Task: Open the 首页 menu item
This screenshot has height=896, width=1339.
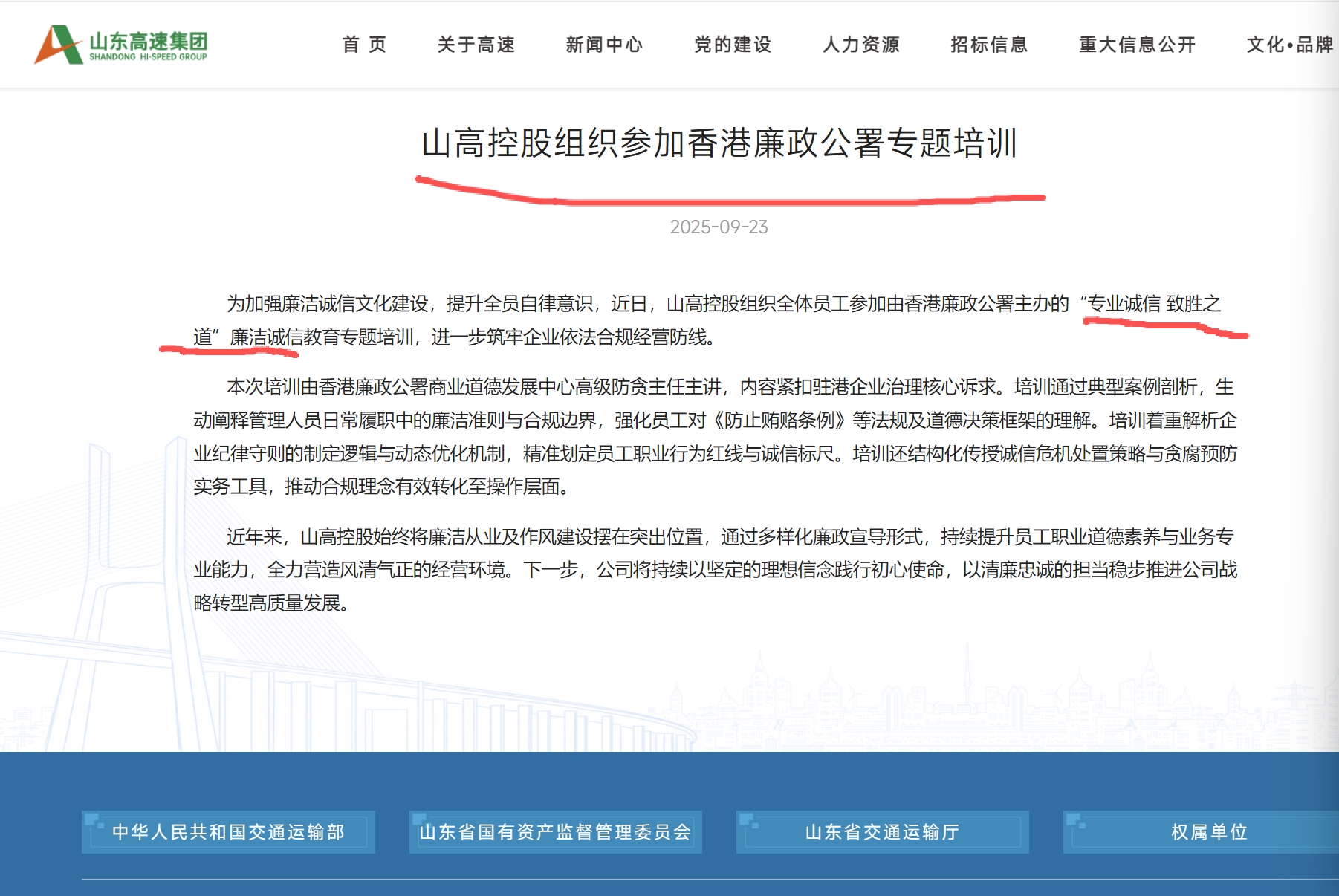Action: coord(364,45)
